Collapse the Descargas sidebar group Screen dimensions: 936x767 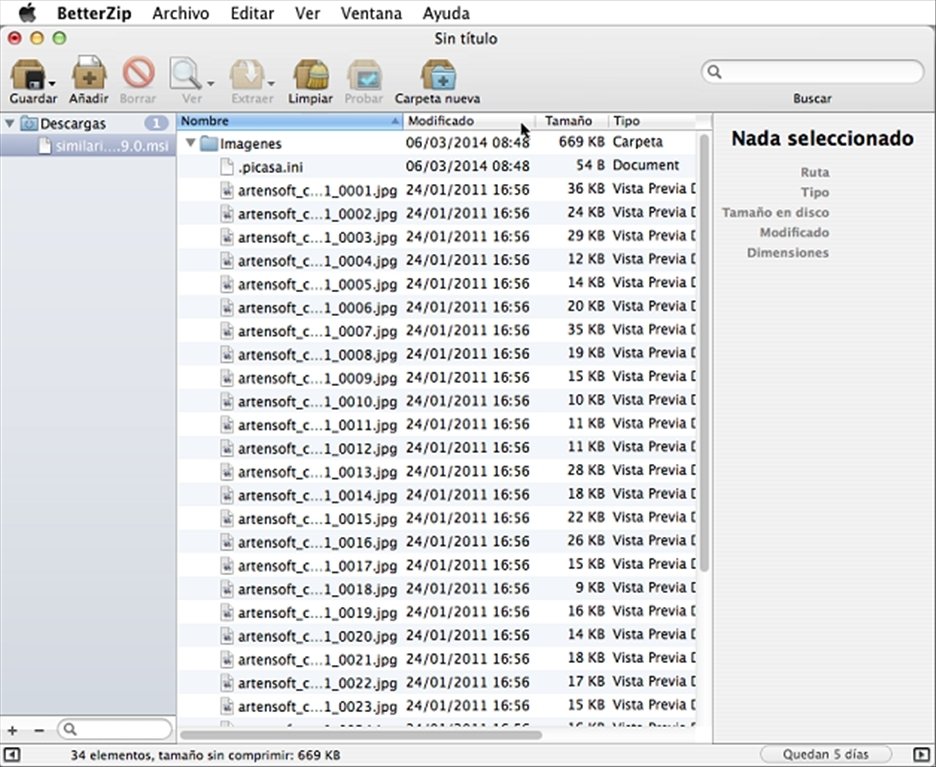(x=10, y=124)
